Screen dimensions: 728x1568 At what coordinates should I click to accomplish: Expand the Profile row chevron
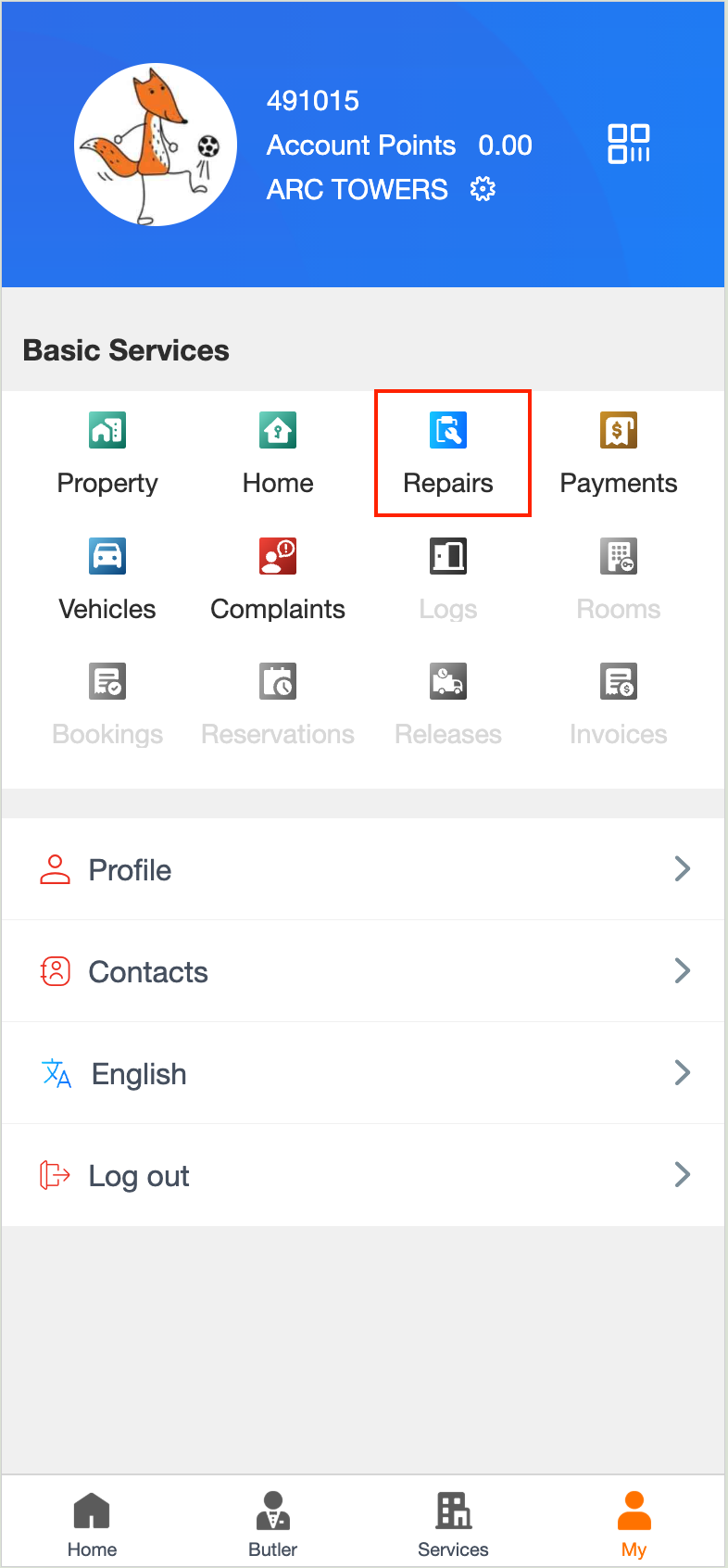683,869
